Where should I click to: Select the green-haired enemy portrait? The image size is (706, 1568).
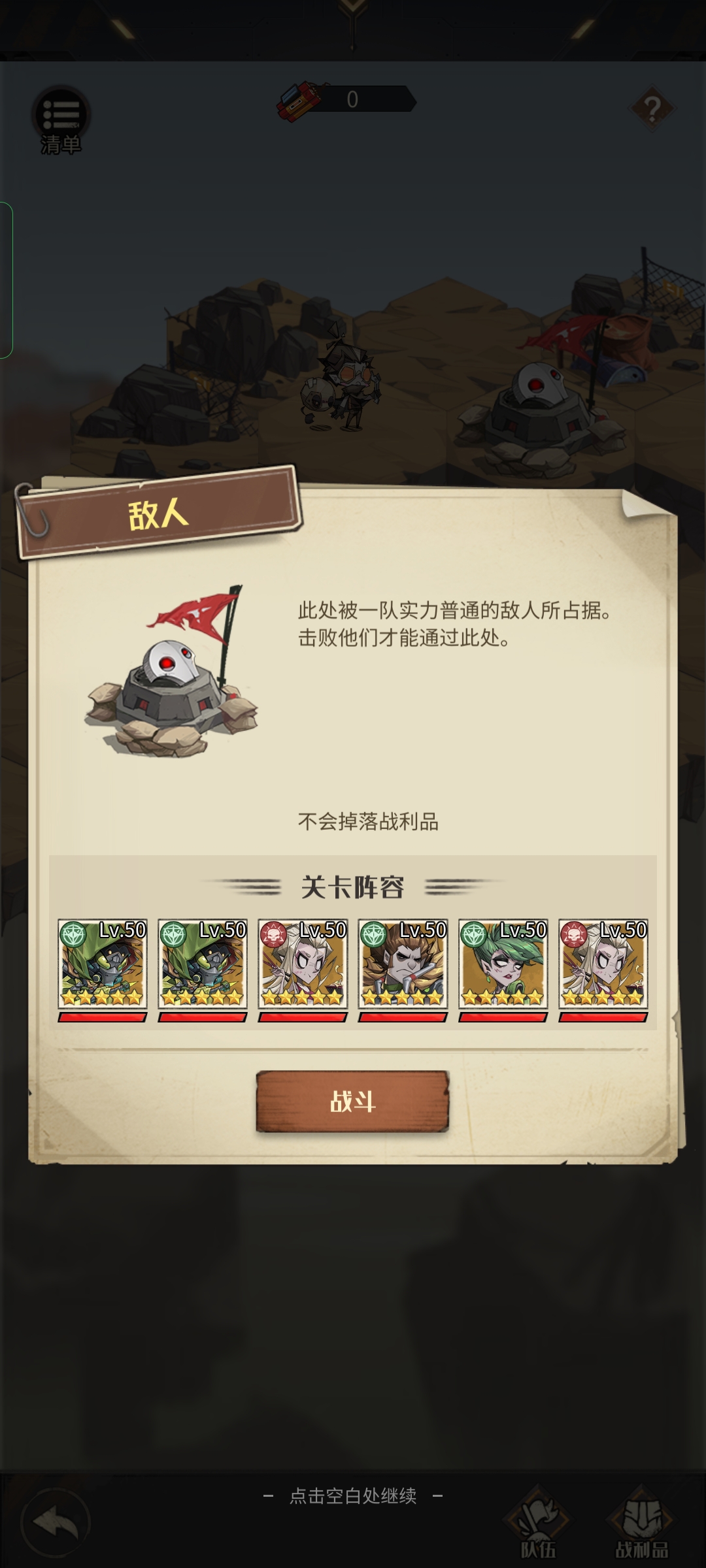click(x=503, y=964)
